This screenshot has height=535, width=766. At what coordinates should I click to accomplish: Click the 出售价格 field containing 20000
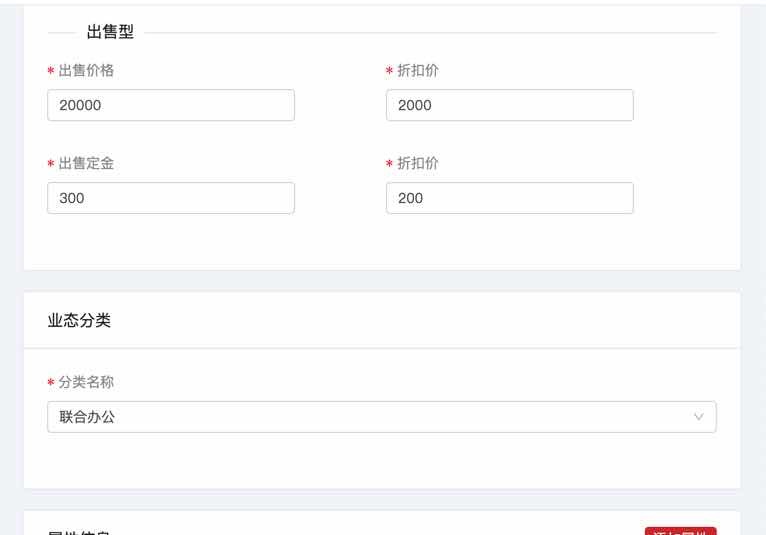click(170, 105)
